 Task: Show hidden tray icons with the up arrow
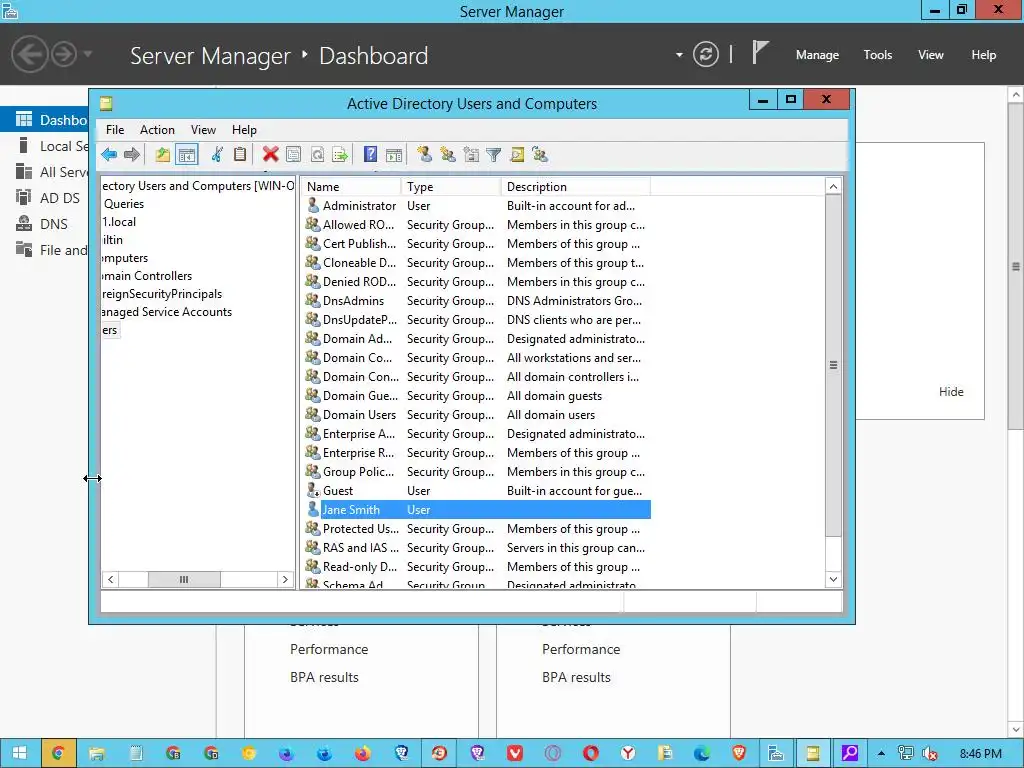click(881, 753)
